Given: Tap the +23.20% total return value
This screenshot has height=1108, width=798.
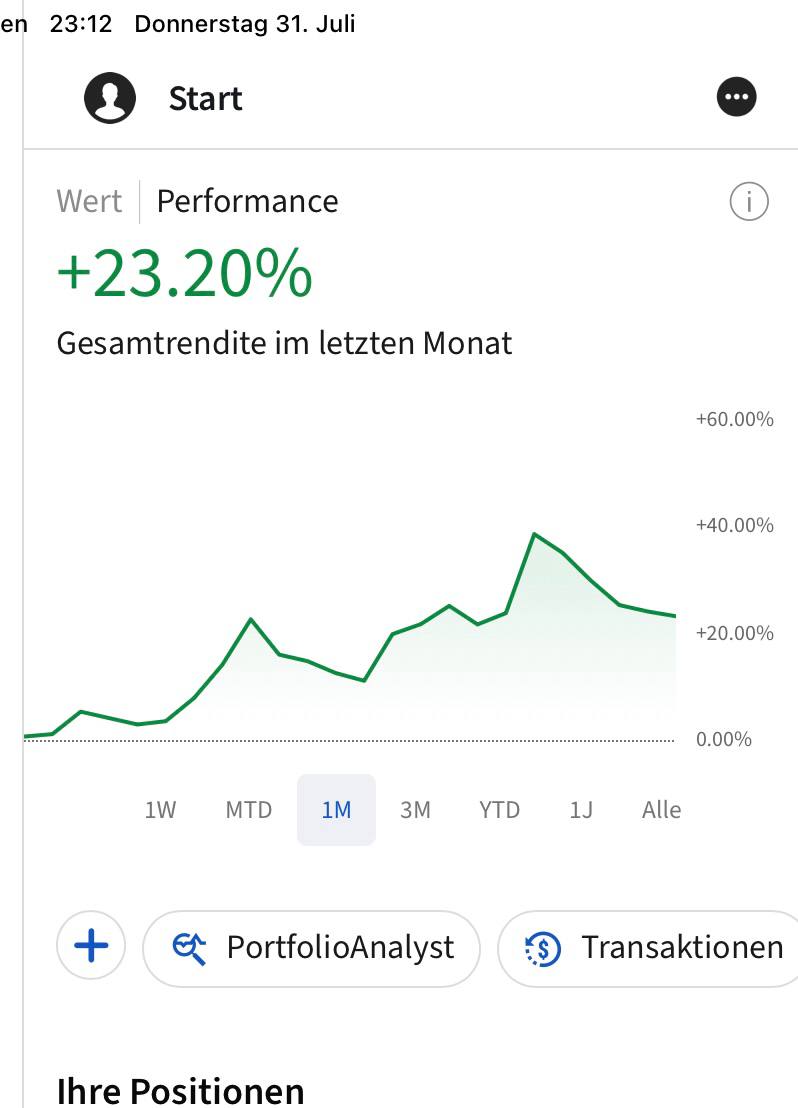Looking at the screenshot, I should point(185,274).
